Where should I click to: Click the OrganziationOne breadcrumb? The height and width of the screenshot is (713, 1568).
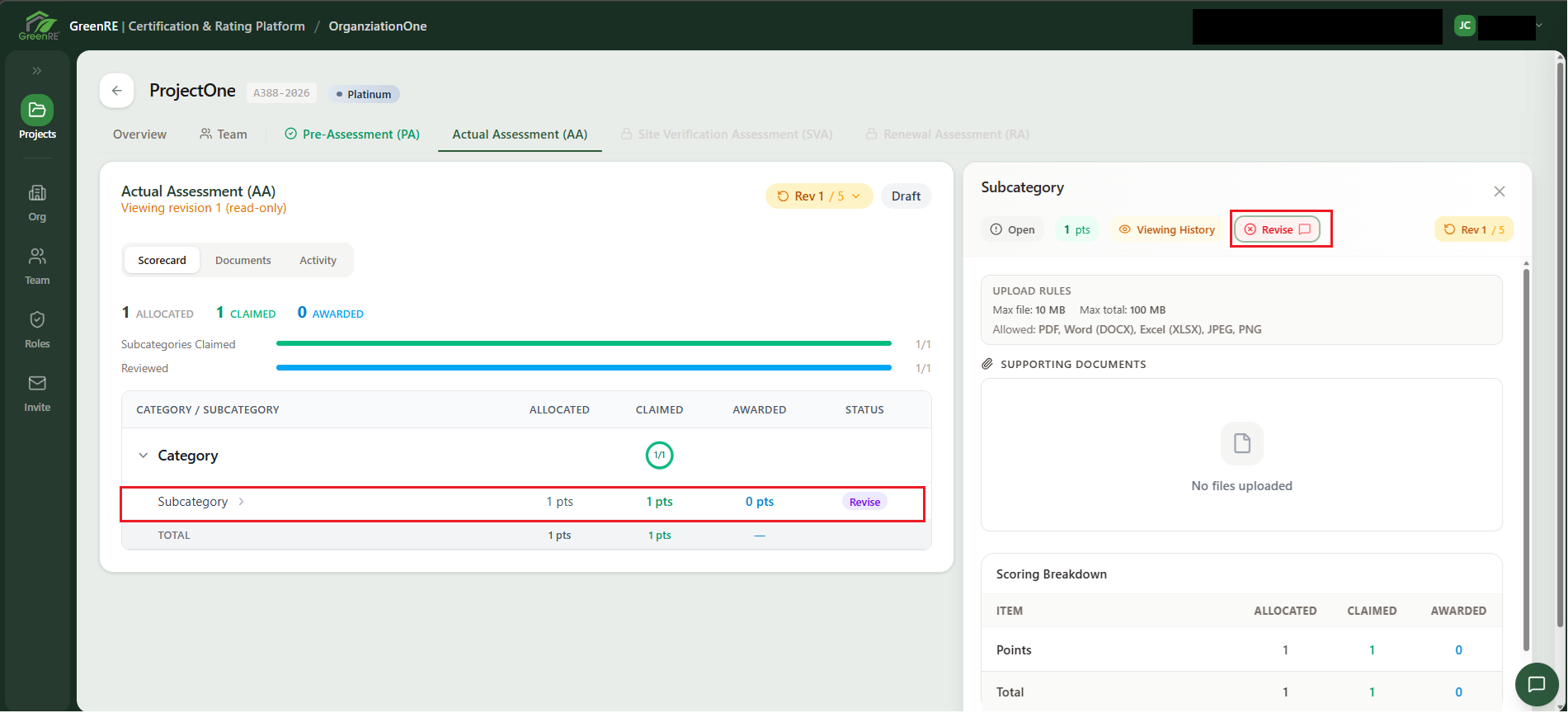(x=378, y=26)
